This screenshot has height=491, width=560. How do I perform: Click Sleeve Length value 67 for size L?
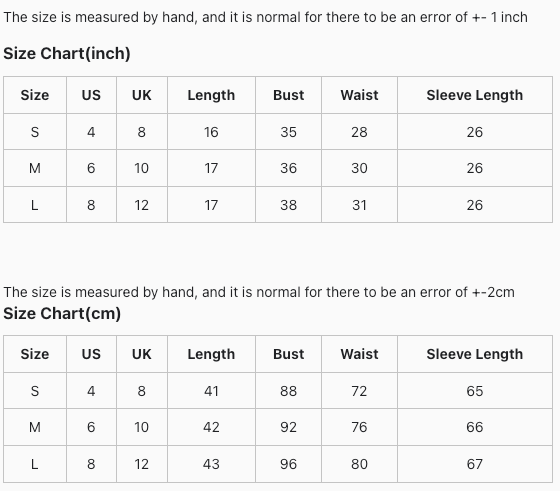475,464
